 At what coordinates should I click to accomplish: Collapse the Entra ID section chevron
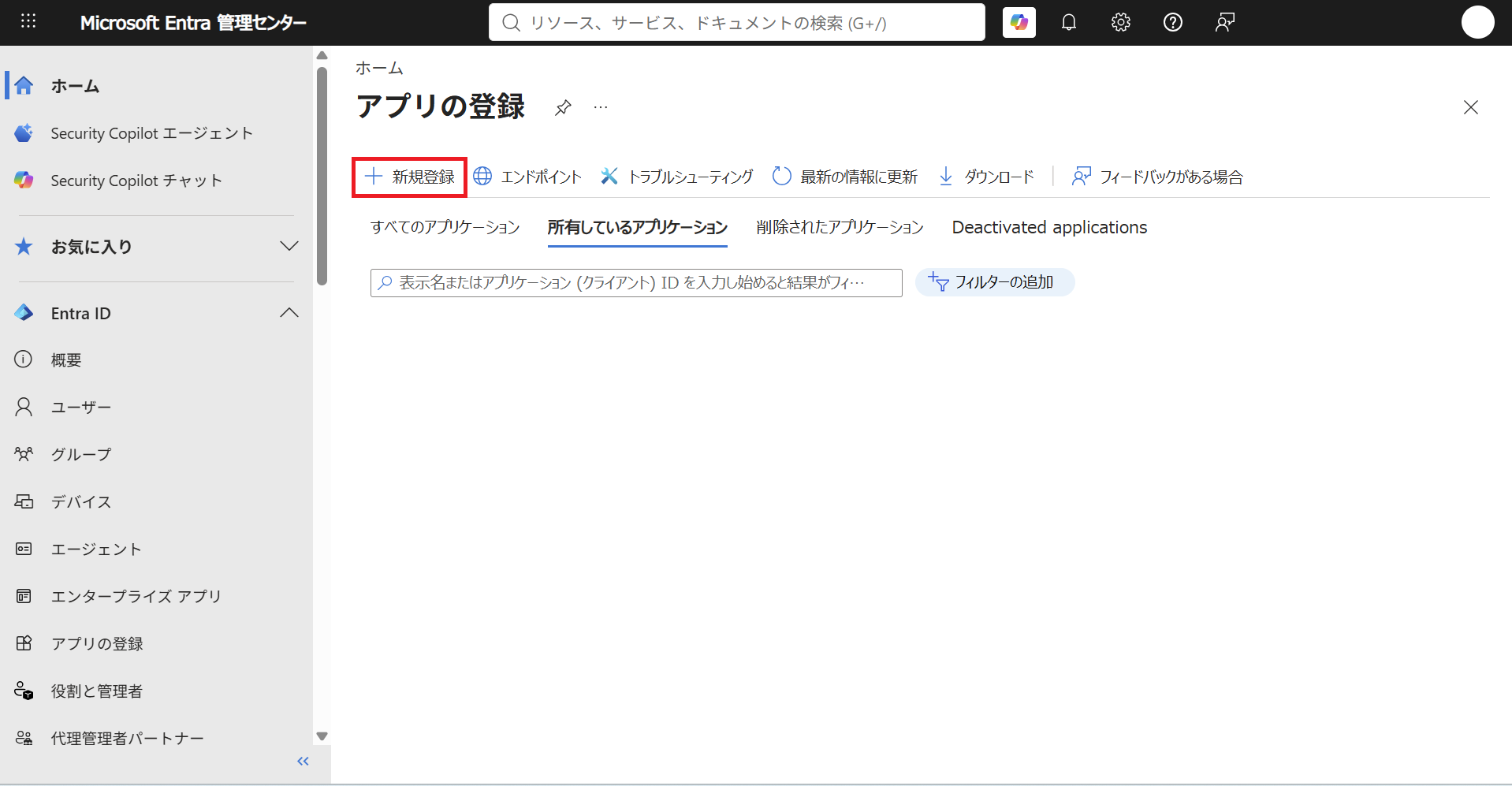pos(289,312)
